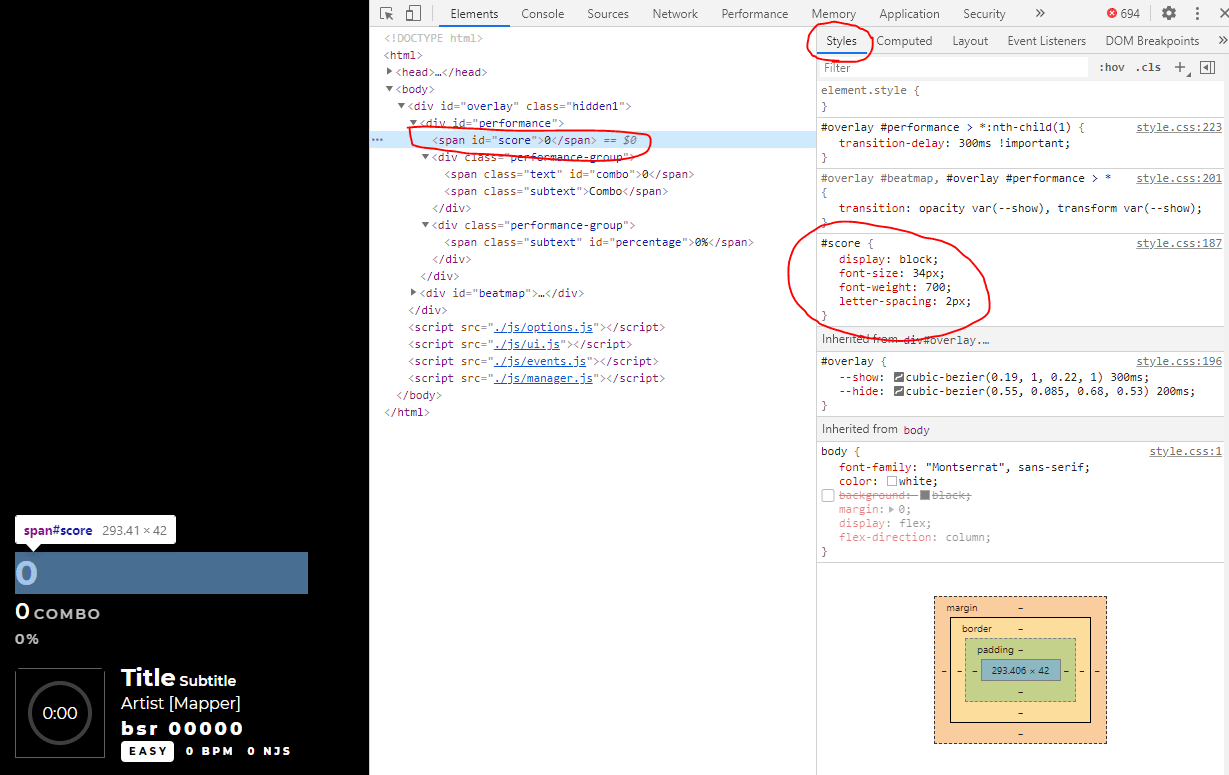Screen dimensions: 1229x775
Task: Click the new style rule plus icon
Action: click(x=1180, y=67)
